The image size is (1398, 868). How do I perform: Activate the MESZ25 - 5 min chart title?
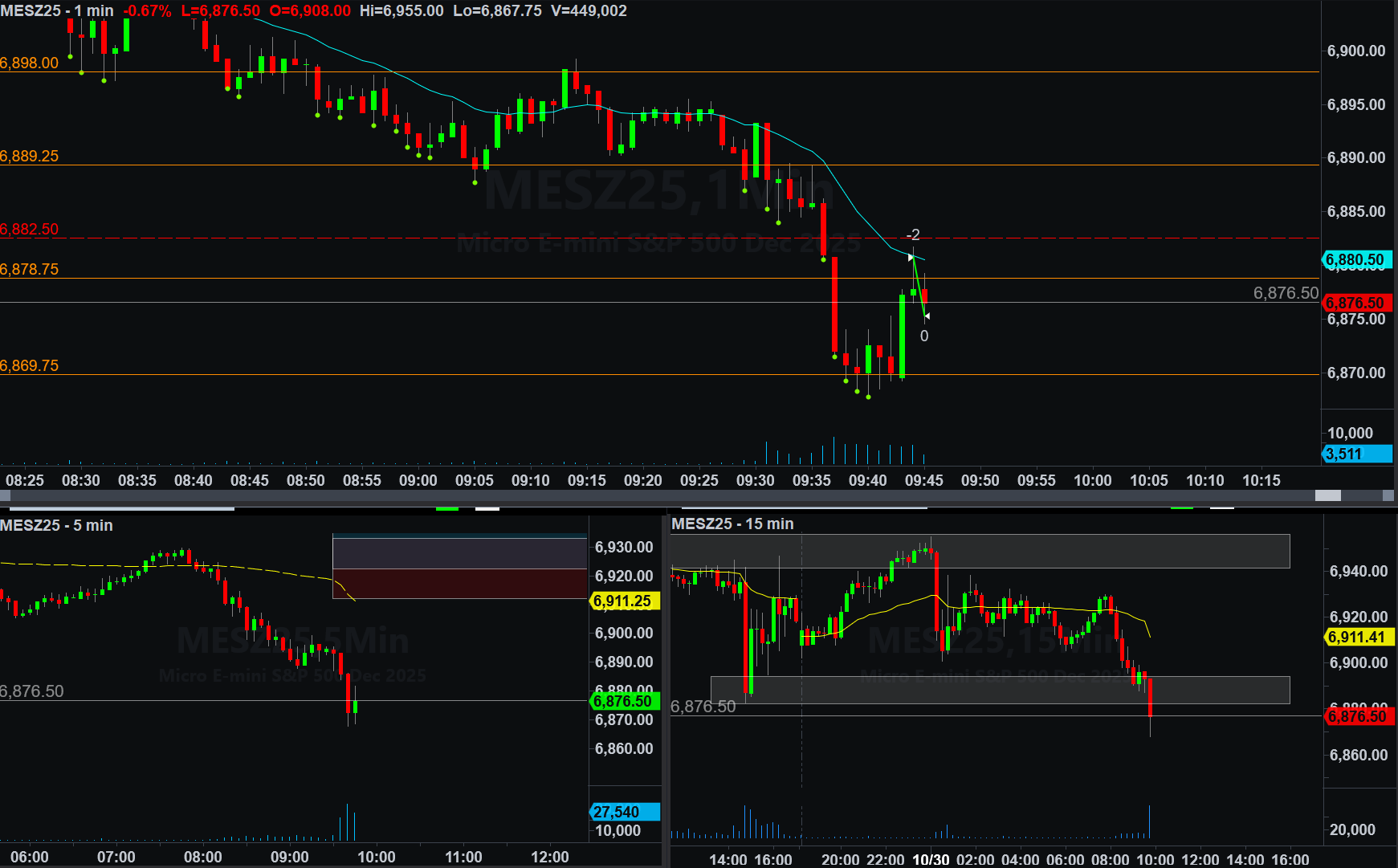click(x=56, y=525)
